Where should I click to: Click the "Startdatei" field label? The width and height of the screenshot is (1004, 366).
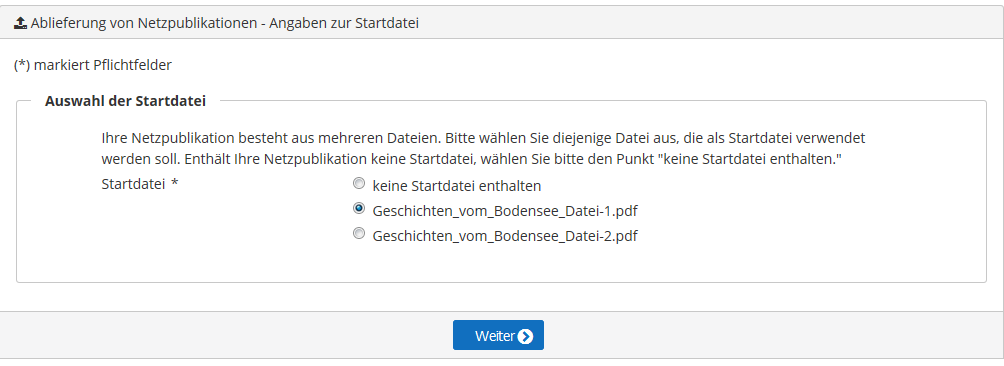tap(133, 184)
